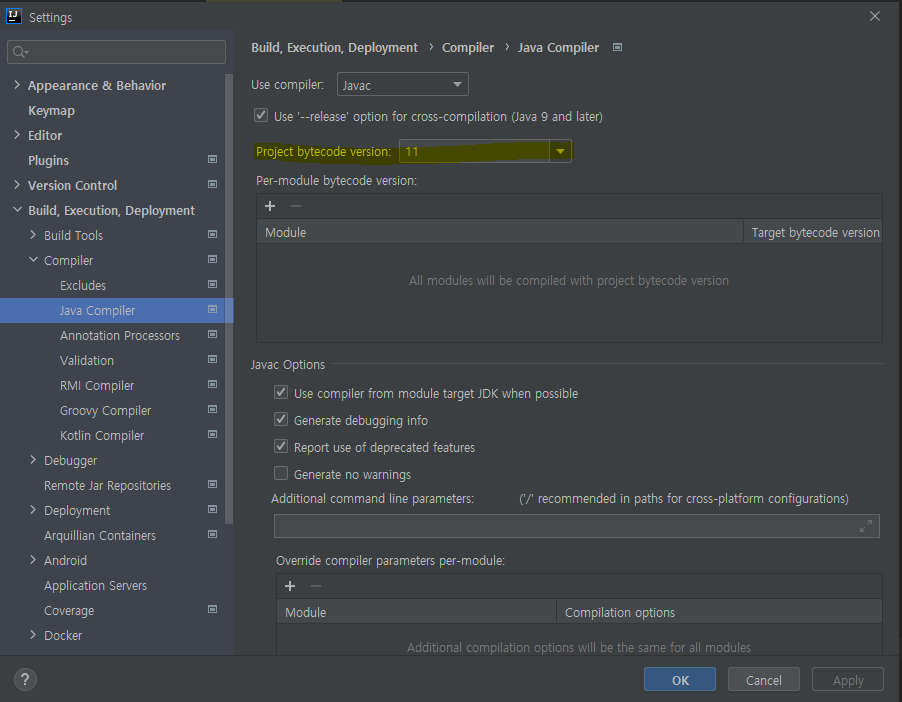Click Additional command line parameters field

click(x=576, y=526)
